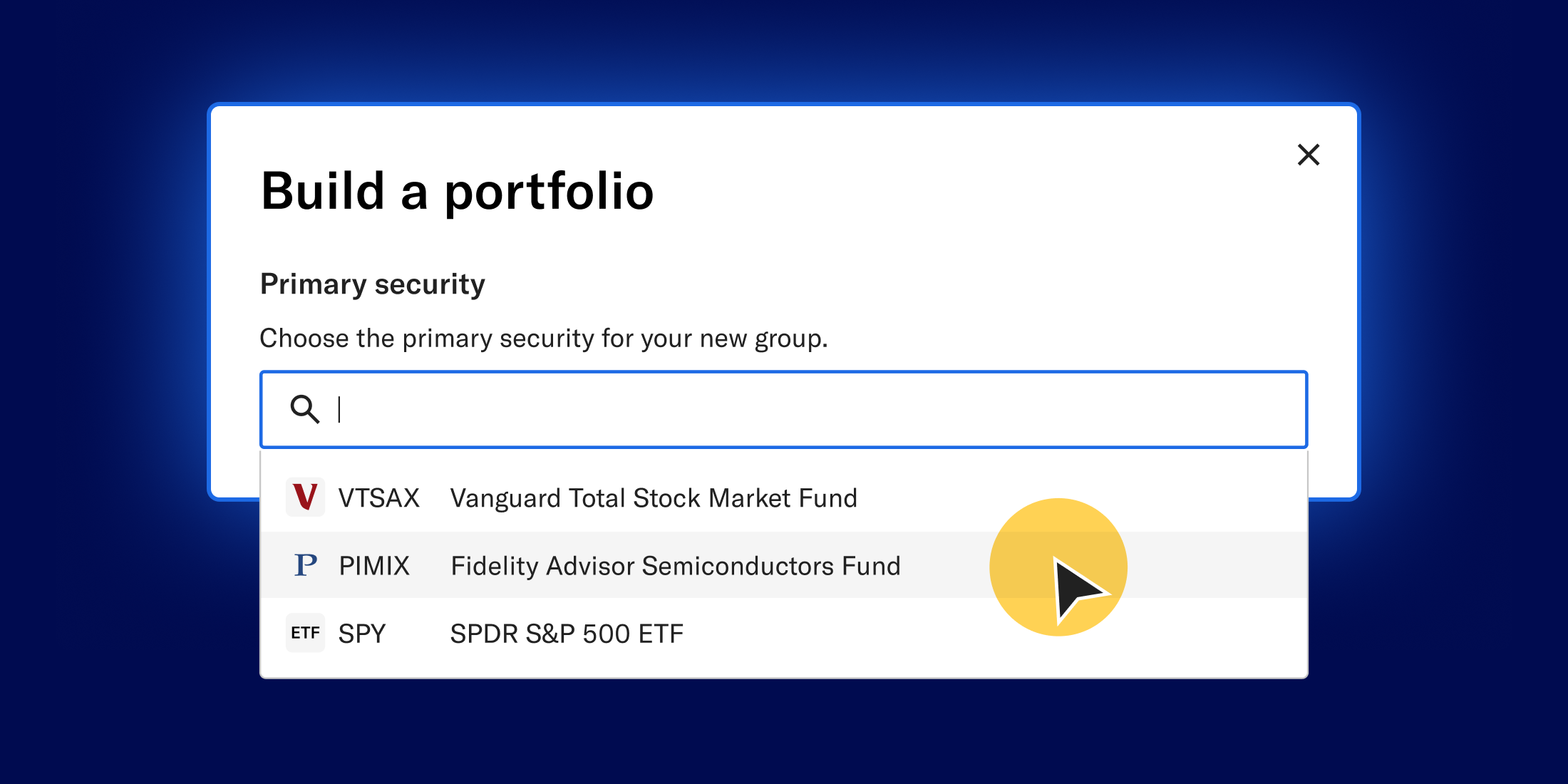Select VTSAX from the suggestions
Screen dimensions: 1568x784
378,497
